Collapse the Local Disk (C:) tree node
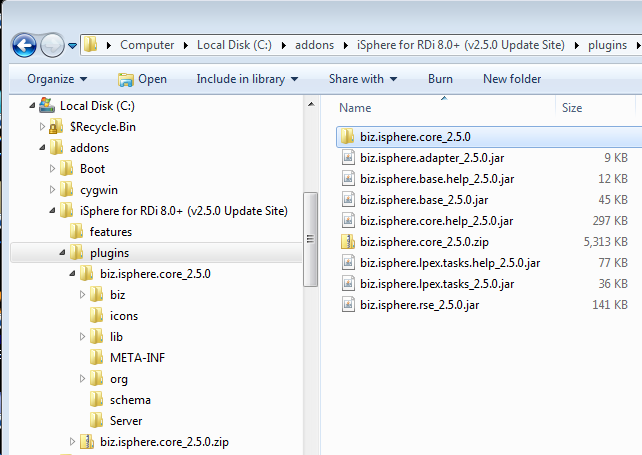 32,106
